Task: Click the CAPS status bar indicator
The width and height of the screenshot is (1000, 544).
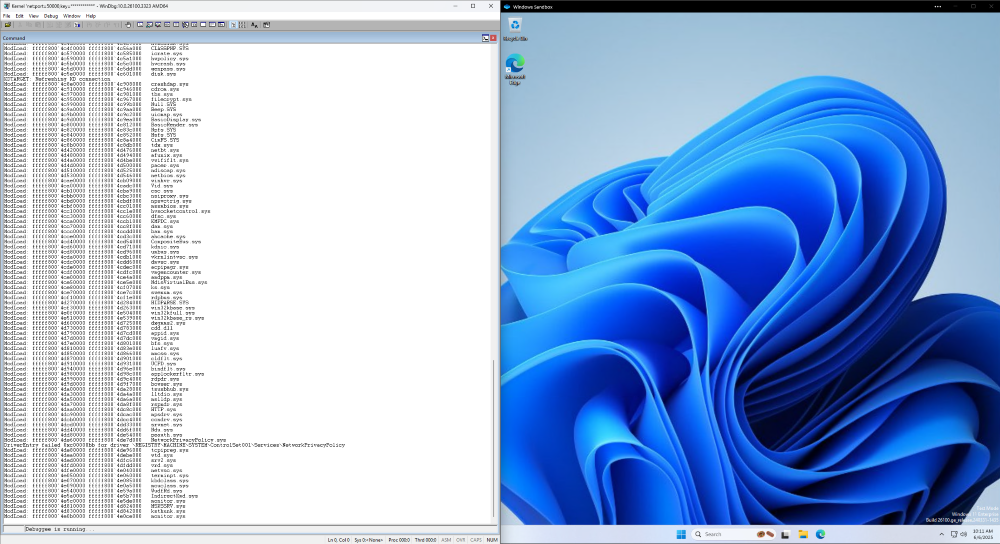Action: coord(476,540)
